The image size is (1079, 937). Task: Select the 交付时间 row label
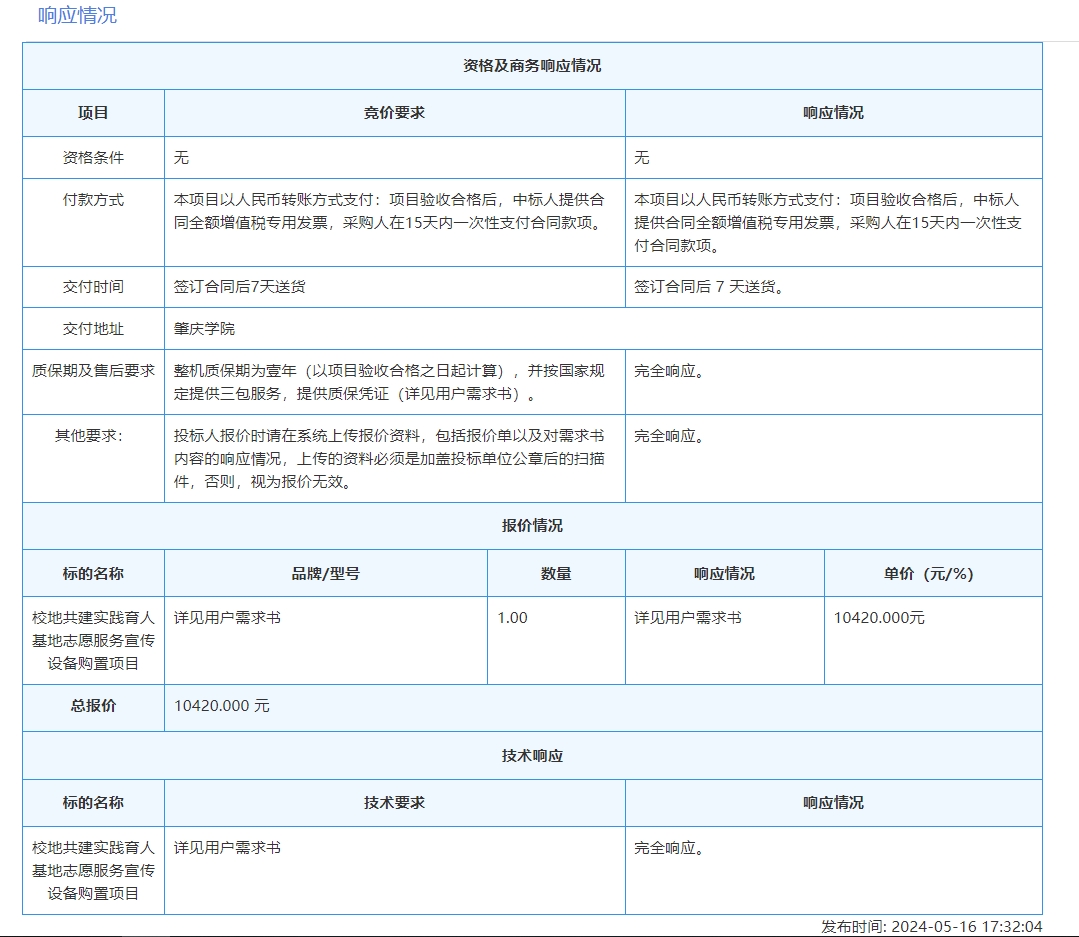(x=93, y=287)
